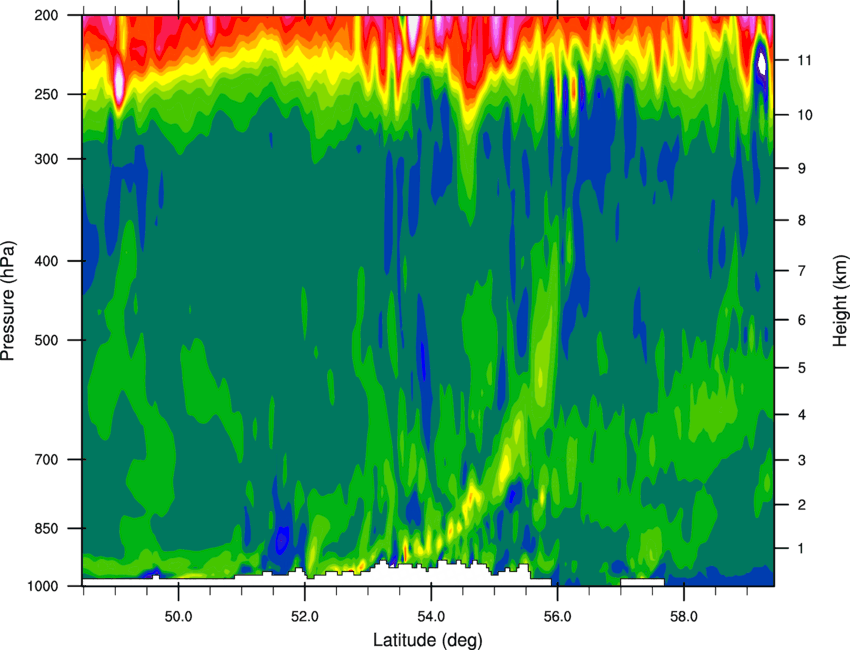
Task: Click the 2 km height label
Action: [802, 505]
